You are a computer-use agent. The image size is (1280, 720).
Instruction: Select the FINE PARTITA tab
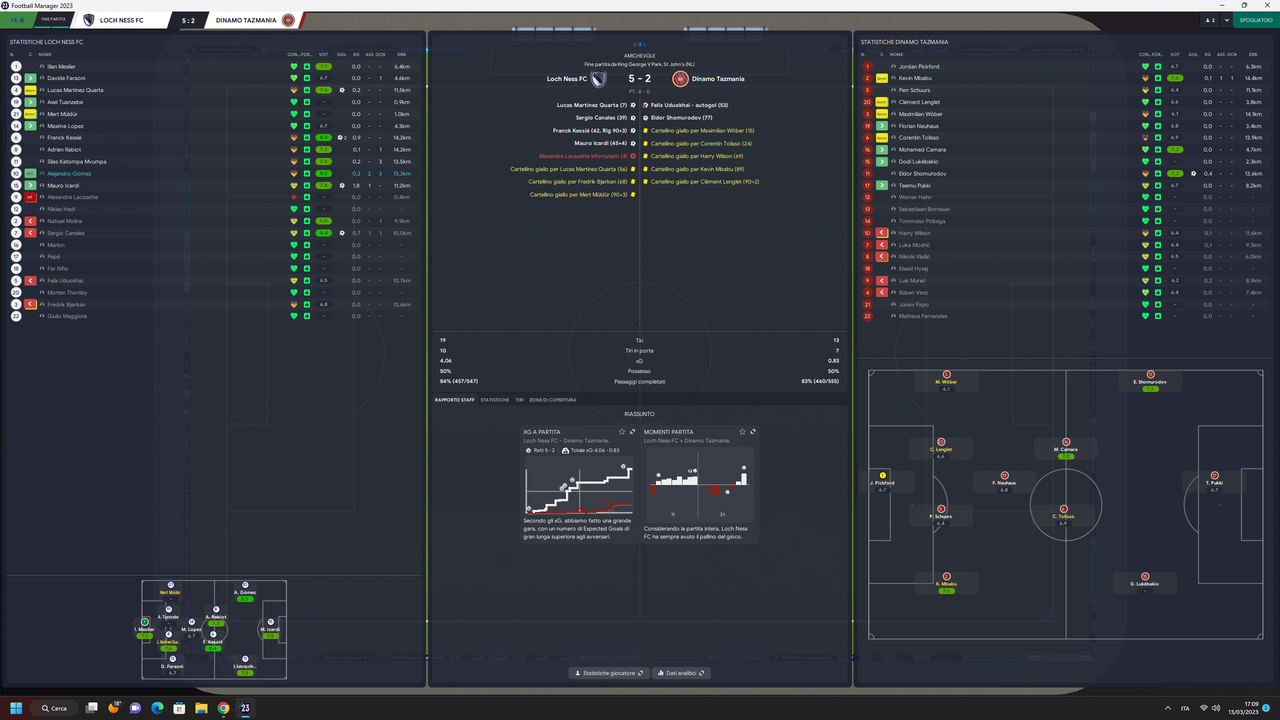pyautogui.click(x=53, y=20)
